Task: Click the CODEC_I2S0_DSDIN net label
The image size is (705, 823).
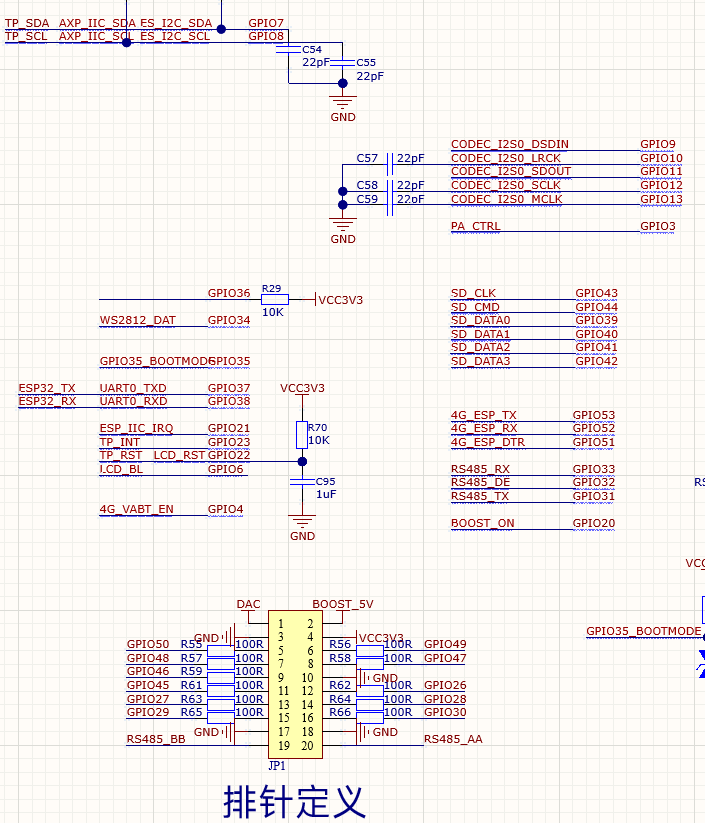Action: [510, 144]
